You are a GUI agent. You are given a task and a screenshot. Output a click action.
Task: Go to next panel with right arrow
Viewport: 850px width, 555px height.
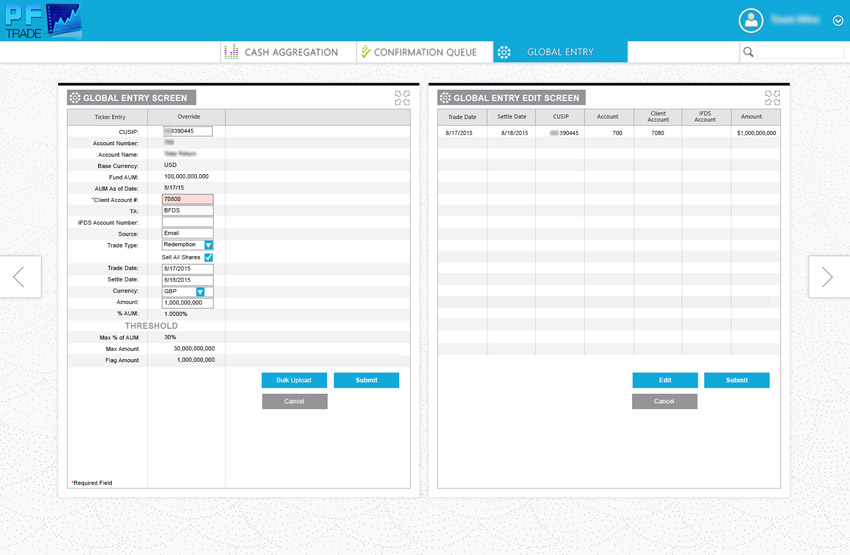pyautogui.click(x=827, y=277)
